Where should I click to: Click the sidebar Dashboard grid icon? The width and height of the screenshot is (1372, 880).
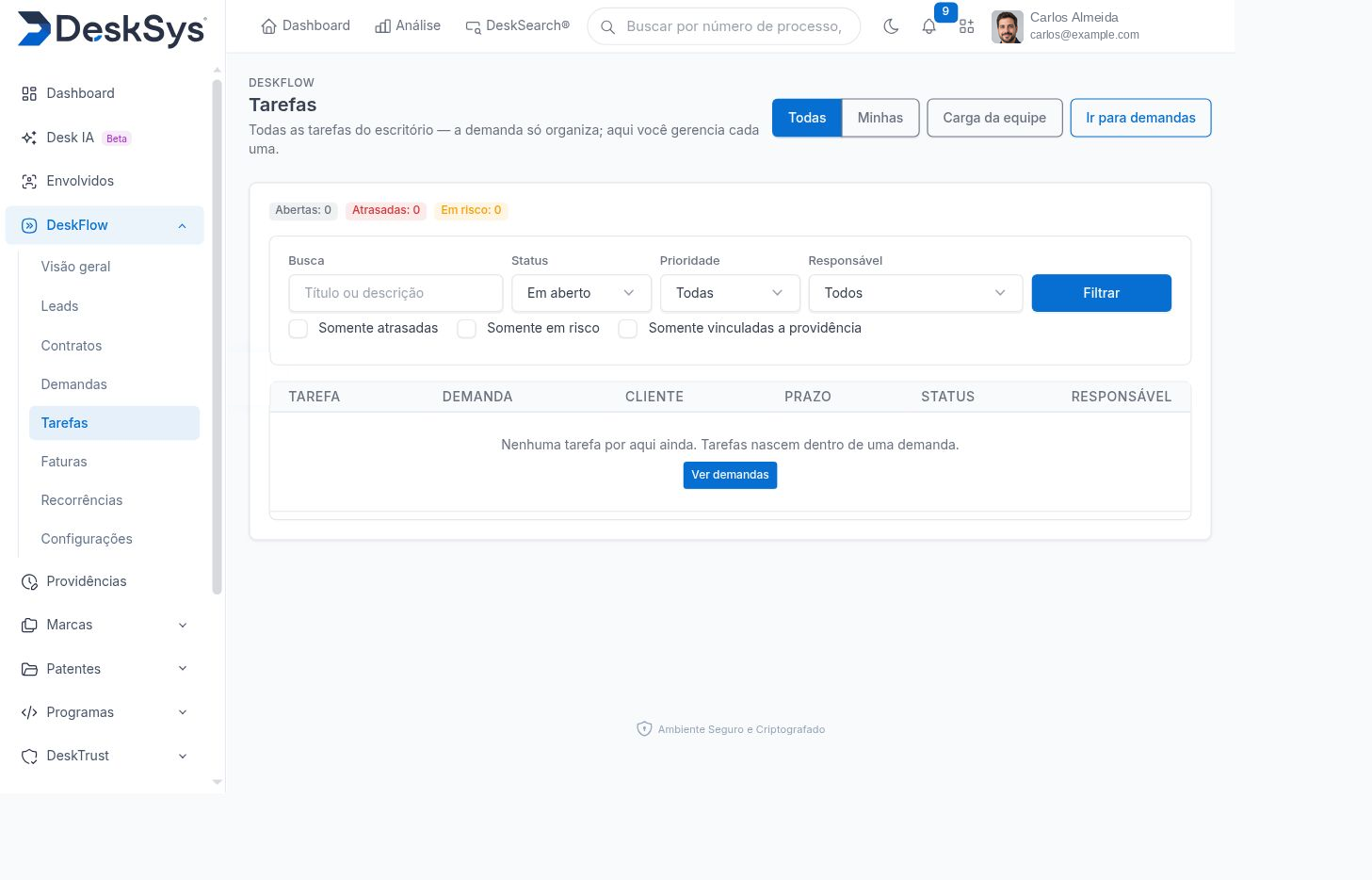(29, 93)
